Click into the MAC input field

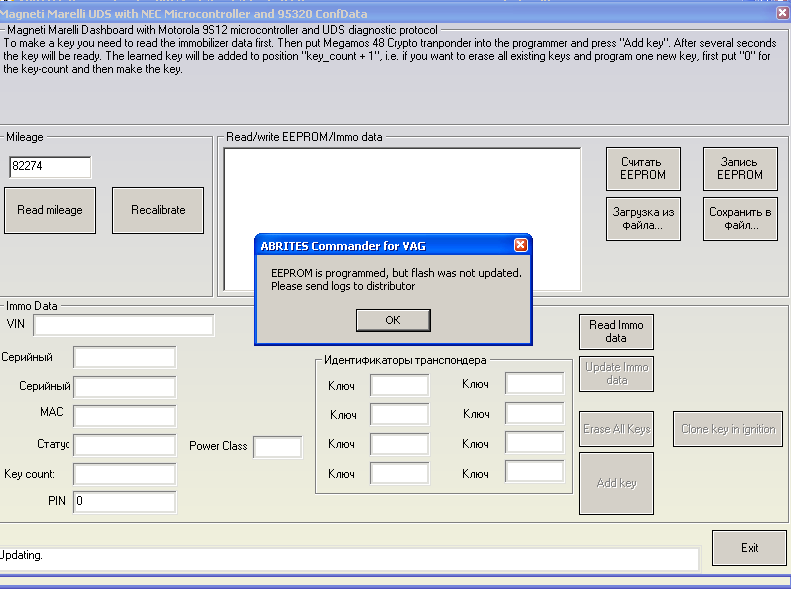(125, 416)
